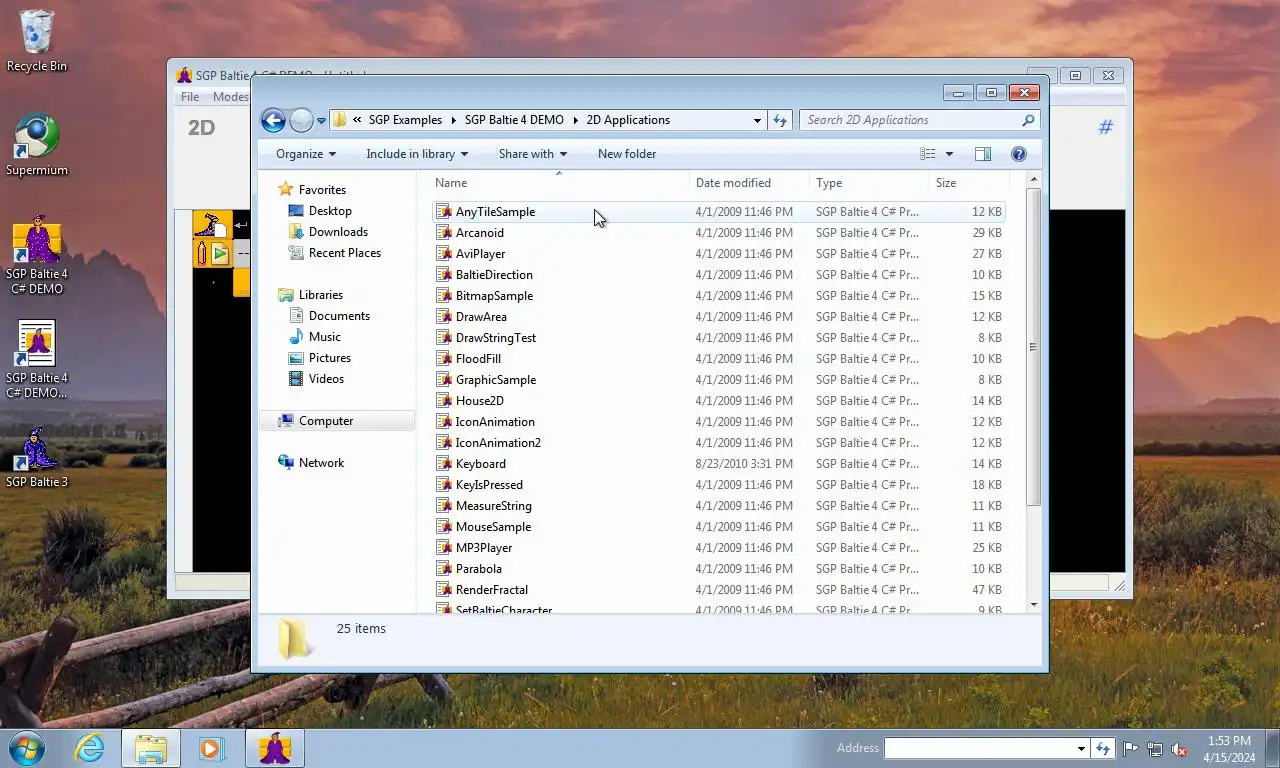
Task: Sort by the Name column header
Action: click(559, 183)
